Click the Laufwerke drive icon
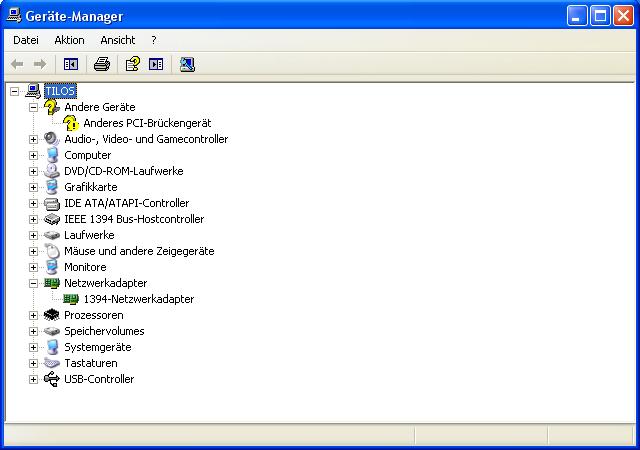Viewport: 640px width, 450px height. coord(52,235)
